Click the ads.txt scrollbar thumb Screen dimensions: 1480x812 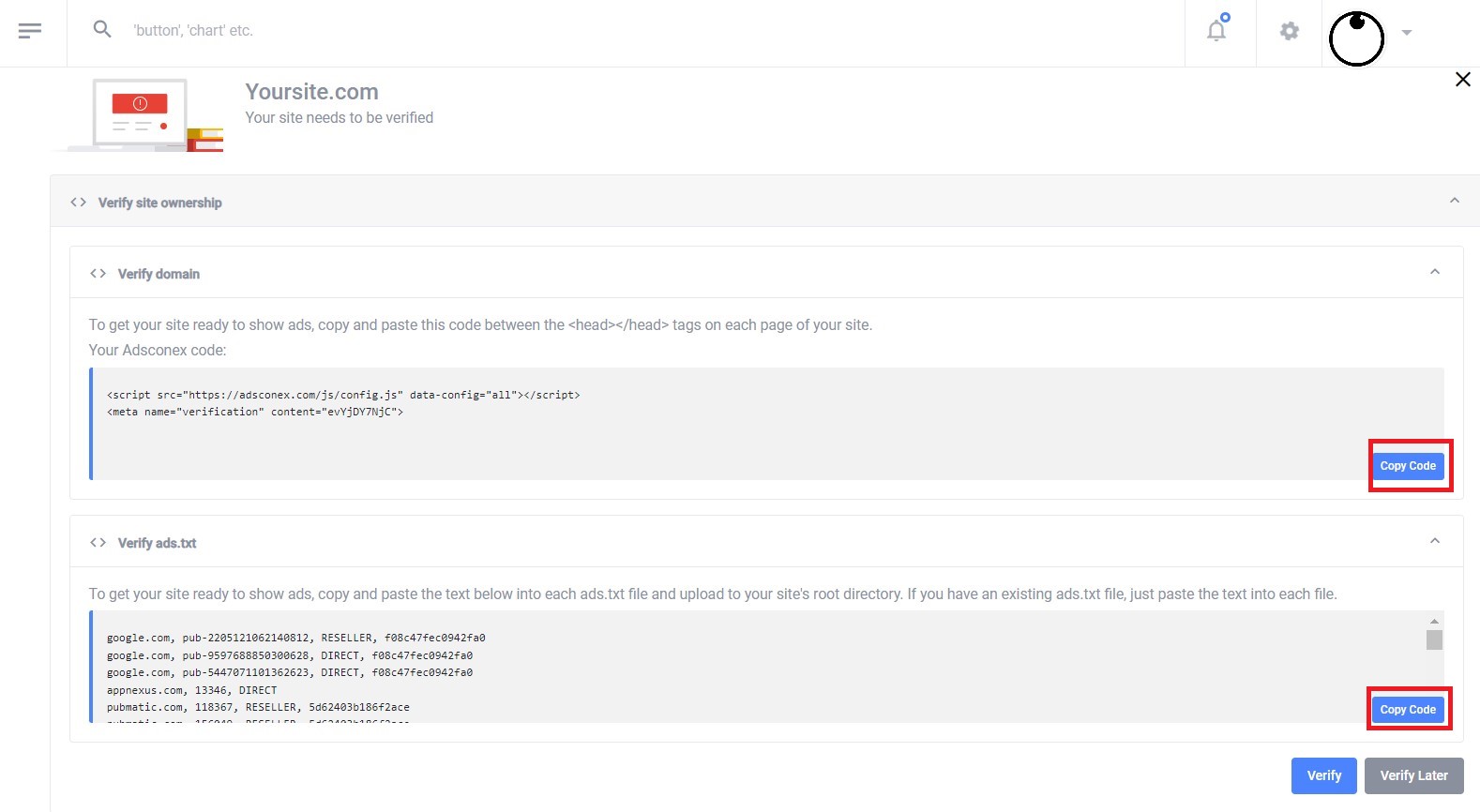point(1434,639)
